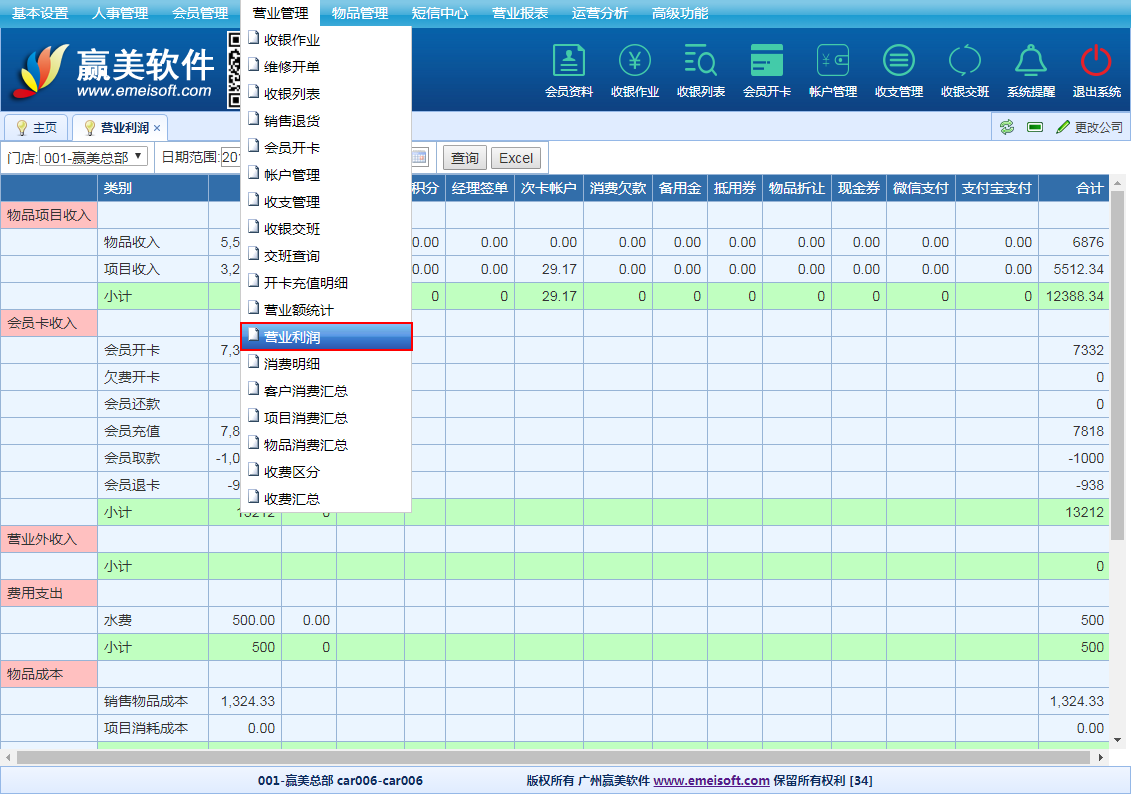Switch to the 主页 tab
Viewport: 1131px width, 794px height.
[37, 128]
